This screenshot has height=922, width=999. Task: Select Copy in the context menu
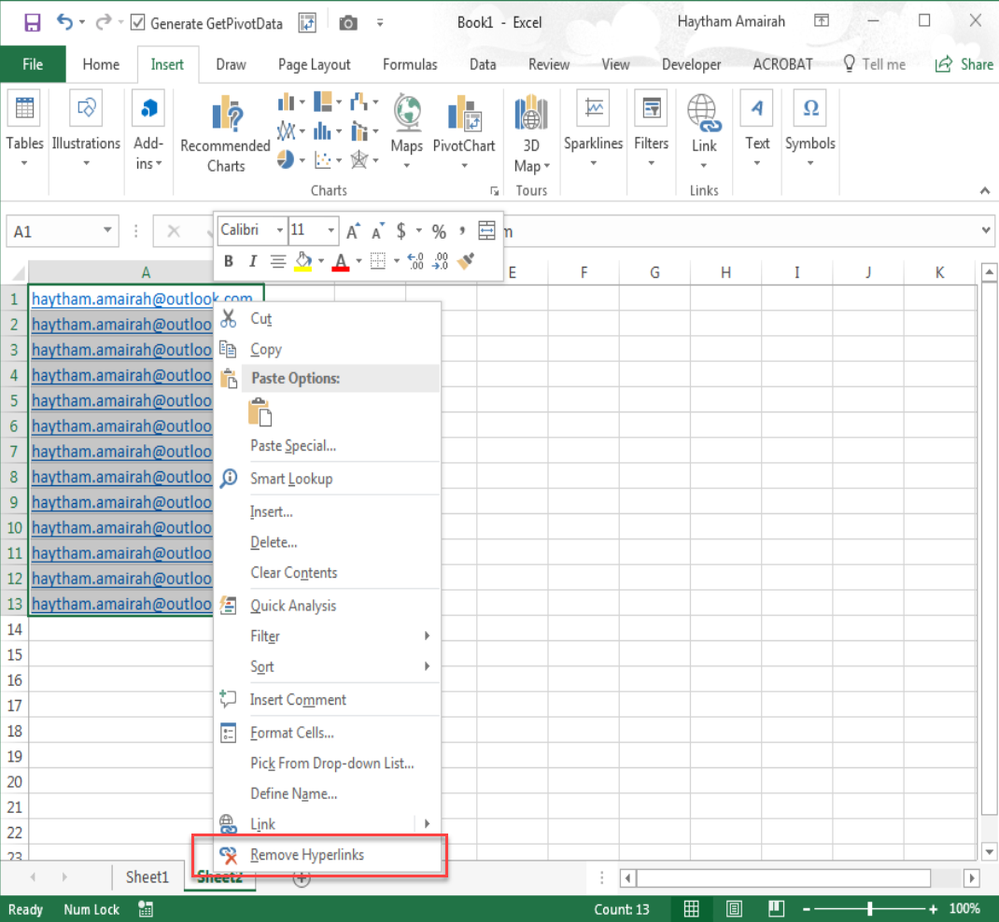(x=327, y=349)
